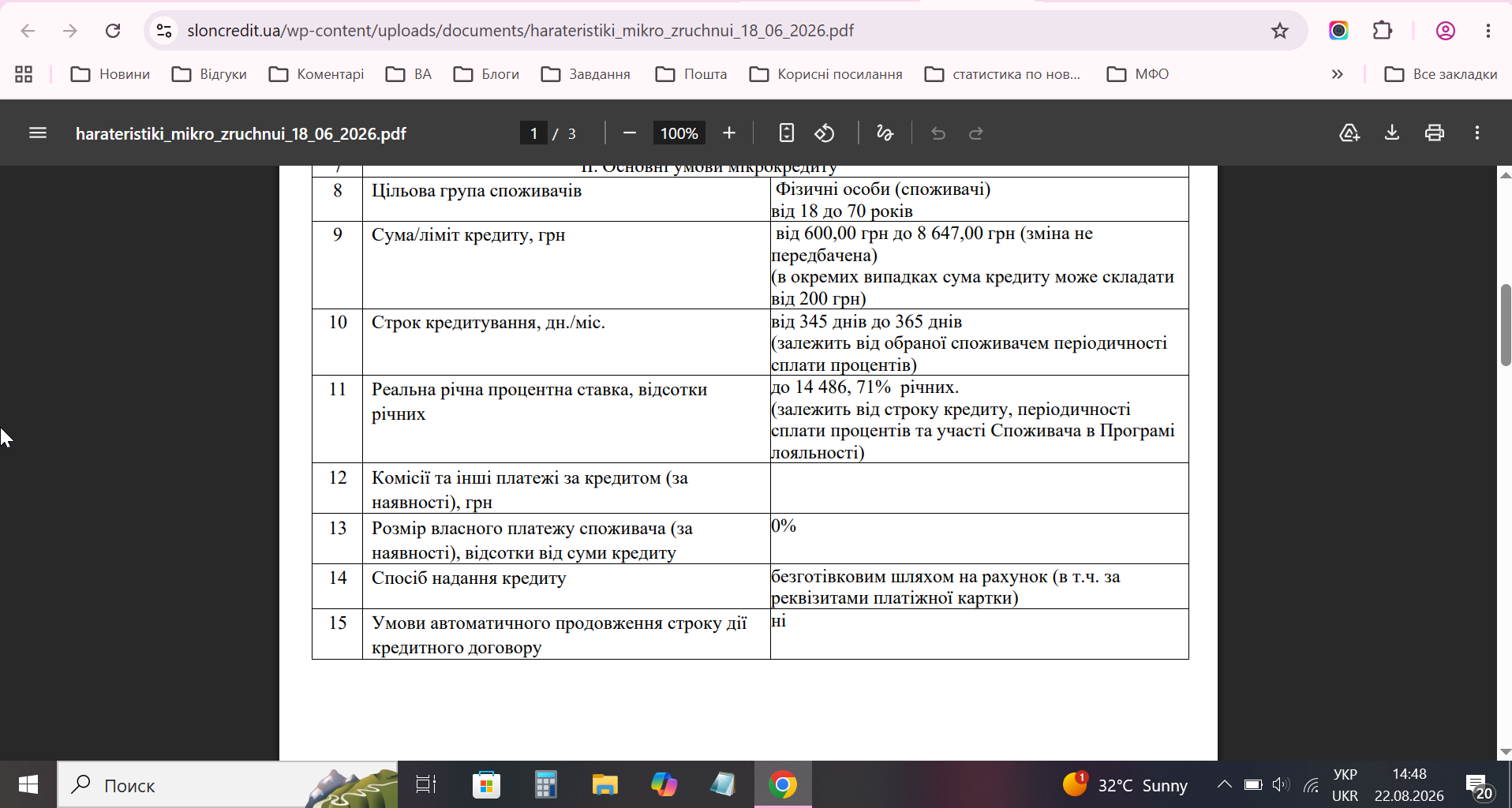Zoom in with the plus icon
The height and width of the screenshot is (808, 1512).
[x=729, y=133]
